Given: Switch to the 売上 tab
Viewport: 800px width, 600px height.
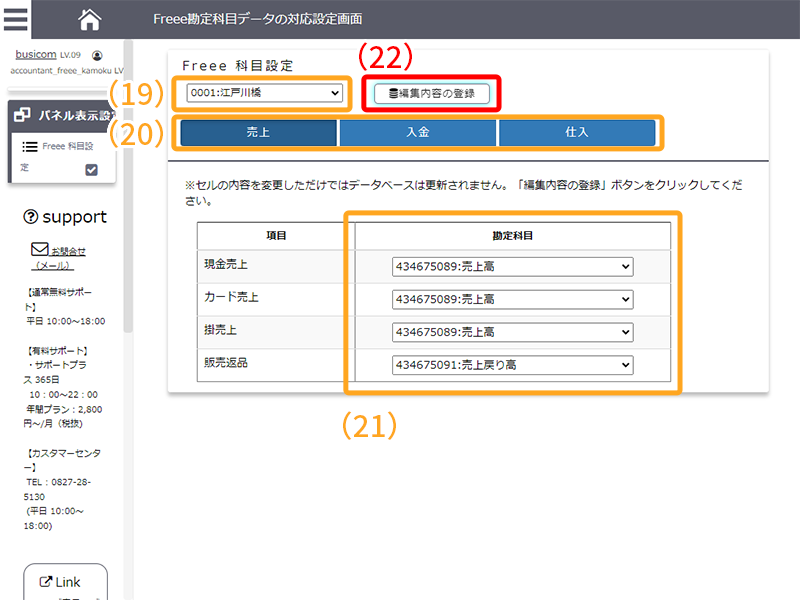Looking at the screenshot, I should point(258,132).
